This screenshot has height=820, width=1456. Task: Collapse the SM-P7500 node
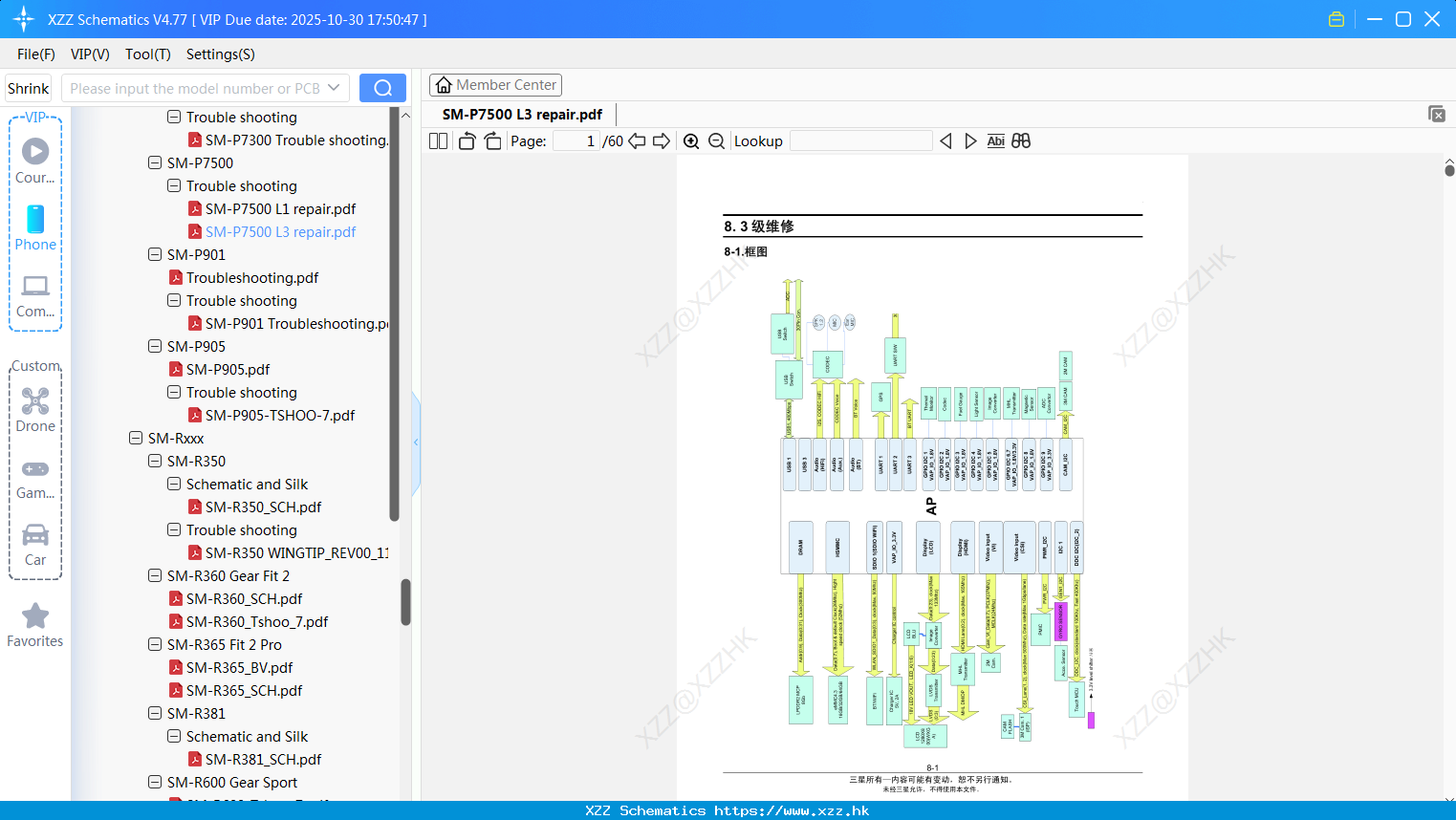155,162
